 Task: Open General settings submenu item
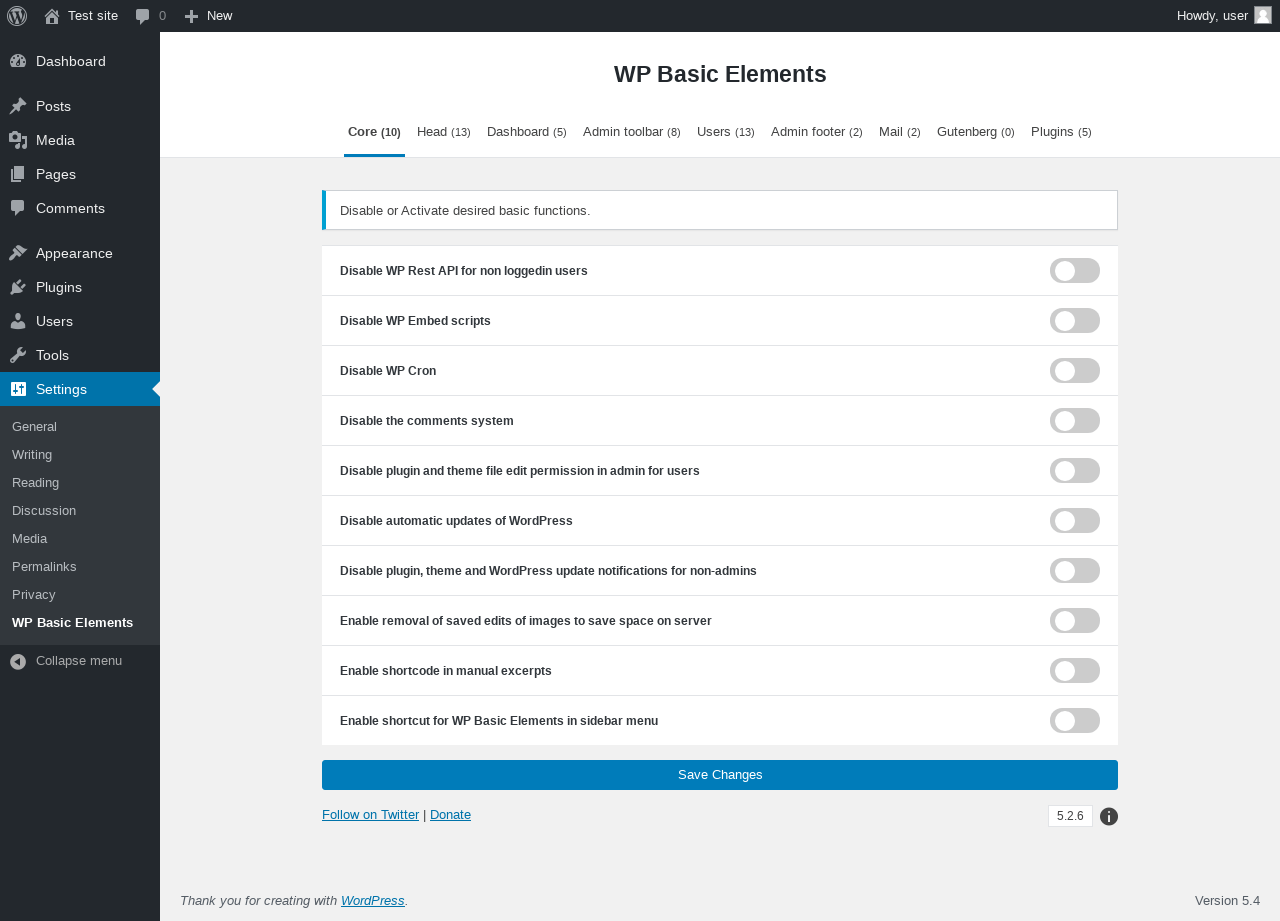[80, 427]
